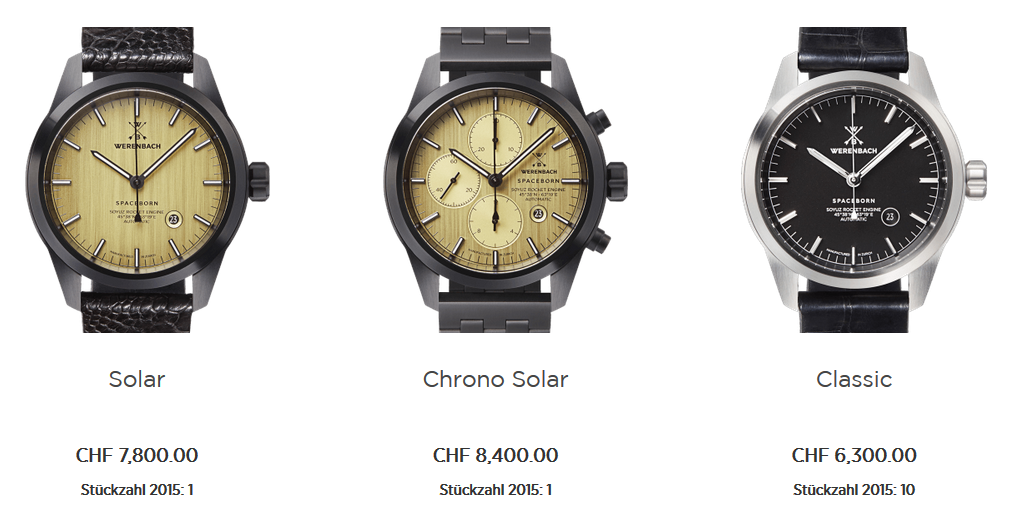Click Stückzahl 2015: 1 under Solar
The width and height of the screenshot is (1014, 519).
(136, 490)
